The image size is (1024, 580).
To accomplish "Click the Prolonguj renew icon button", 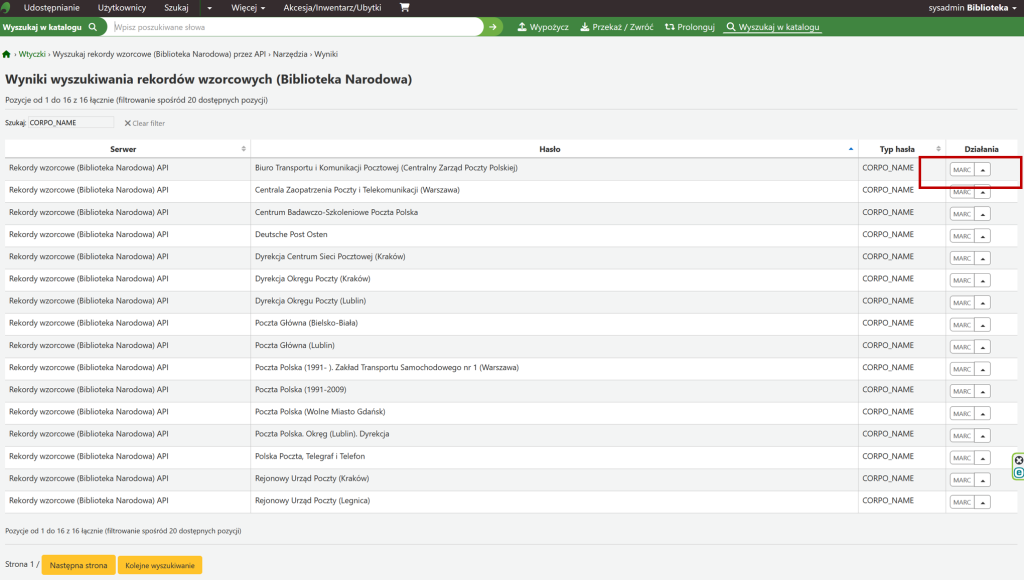I will click(x=690, y=27).
